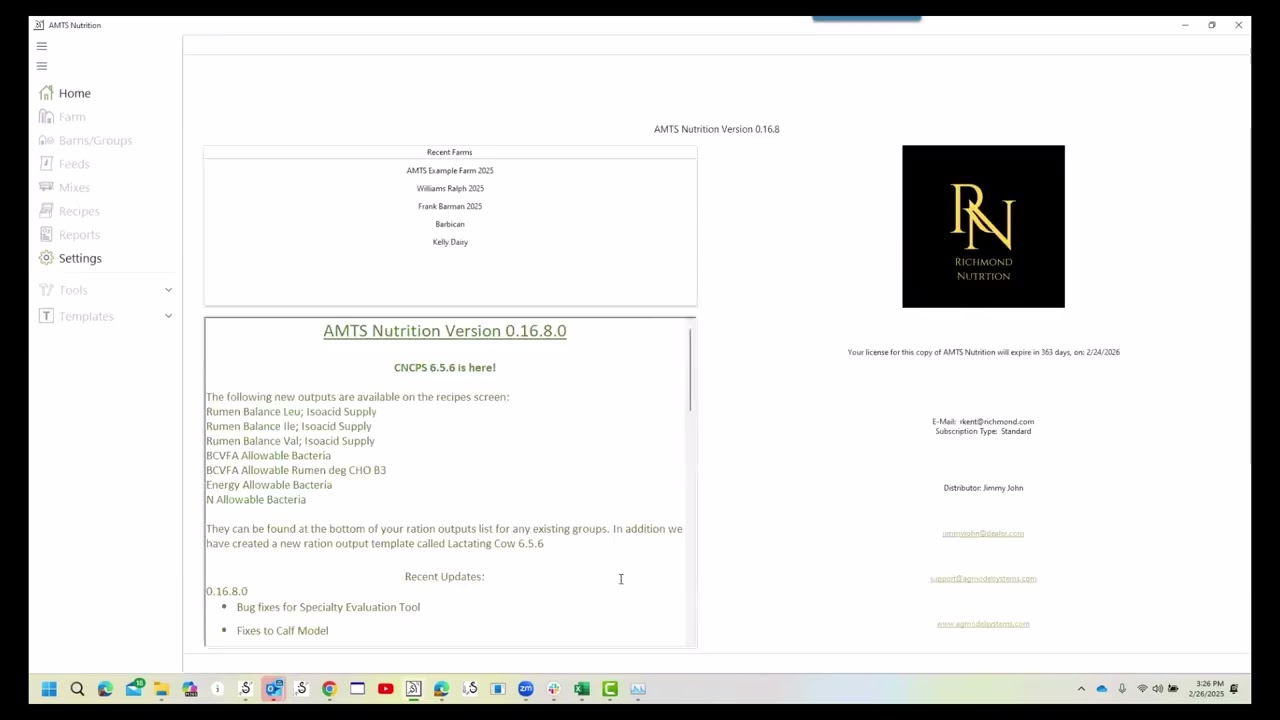1280x720 pixels.
Task: Switch to Outlook in the taskbar
Action: (273, 689)
